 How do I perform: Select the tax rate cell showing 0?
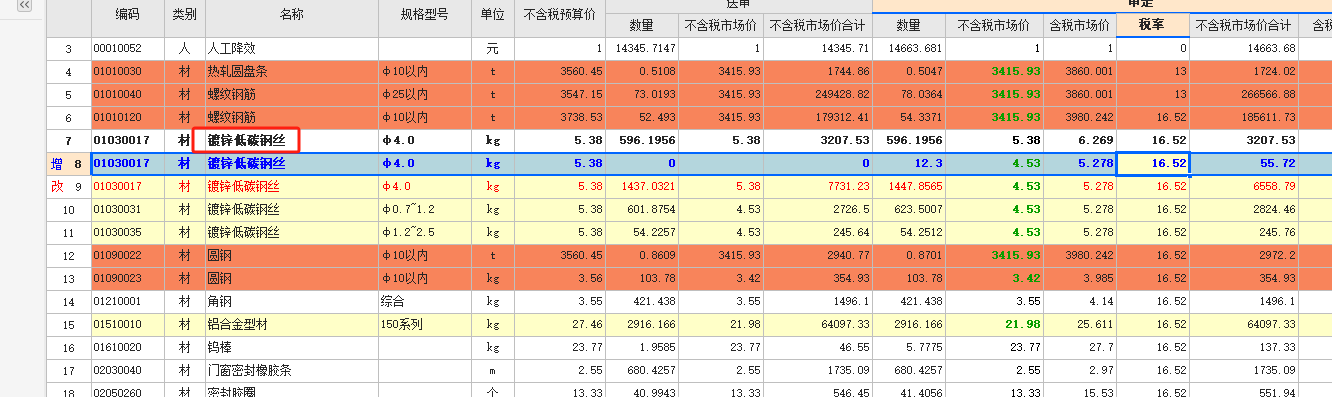click(x=1153, y=48)
